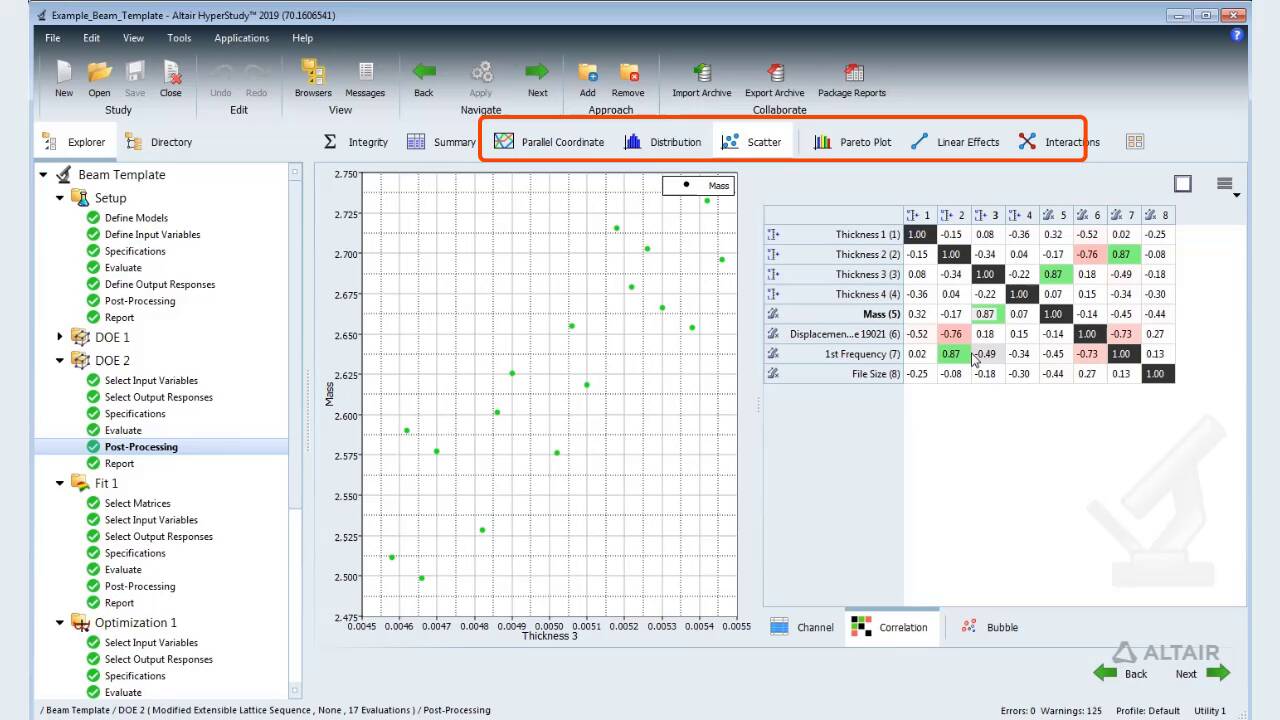
Task: Open the Linear Effects tab
Action: tap(955, 142)
